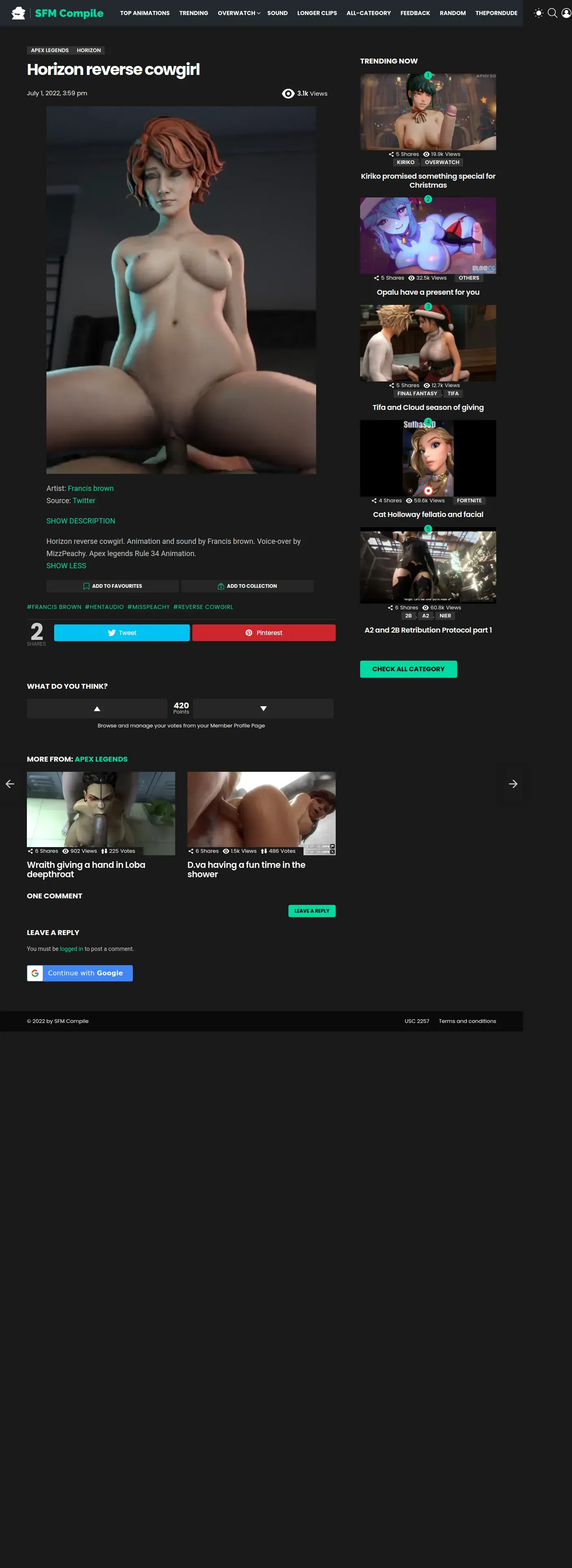Open Terms and conditions footer link
Image resolution: width=572 pixels, height=1568 pixels.
click(467, 1021)
